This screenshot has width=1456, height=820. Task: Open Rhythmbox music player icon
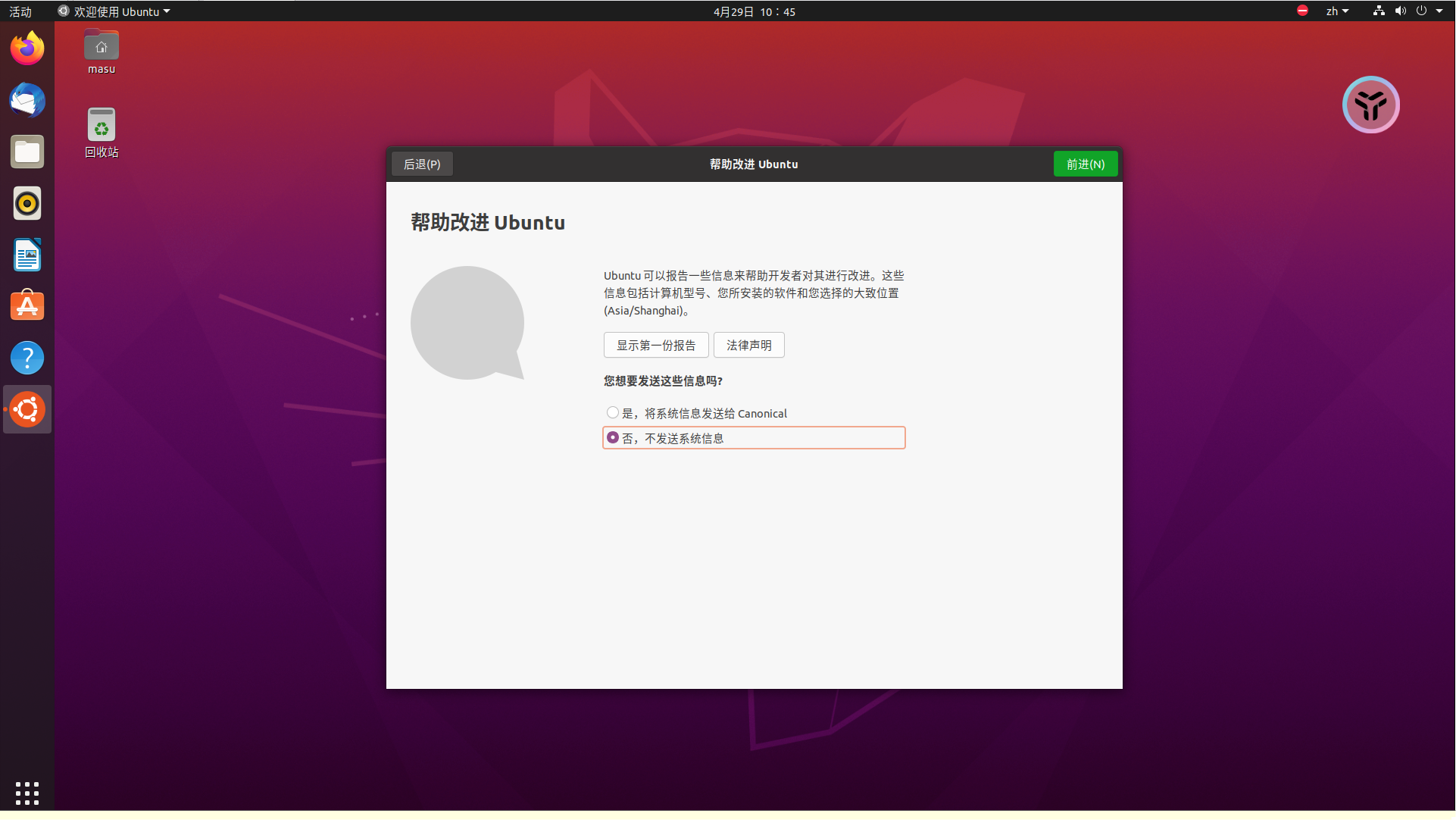(27, 203)
